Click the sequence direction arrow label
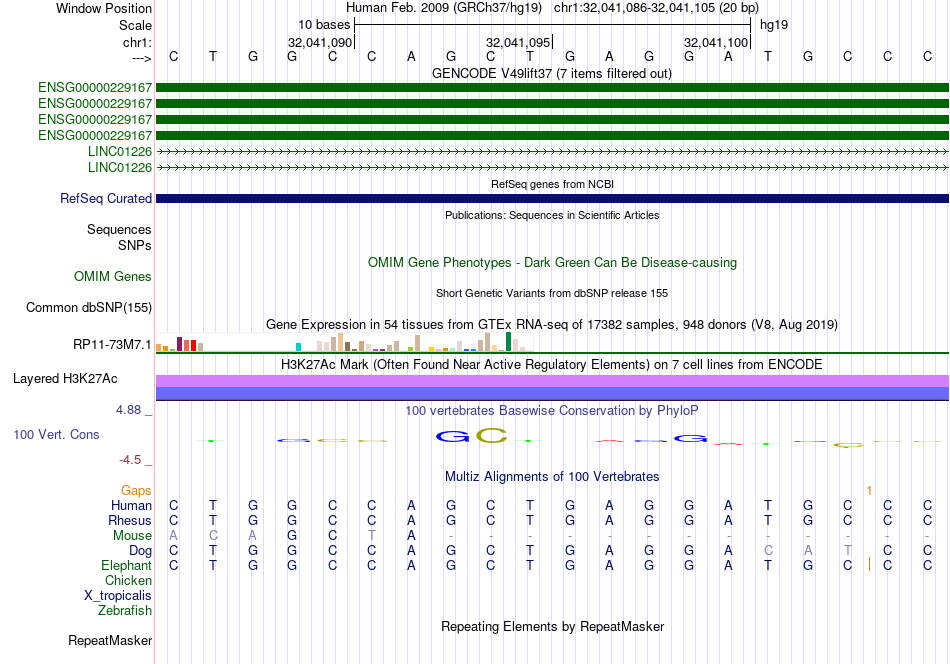Viewport: 950px width, 664px height. 141,58
